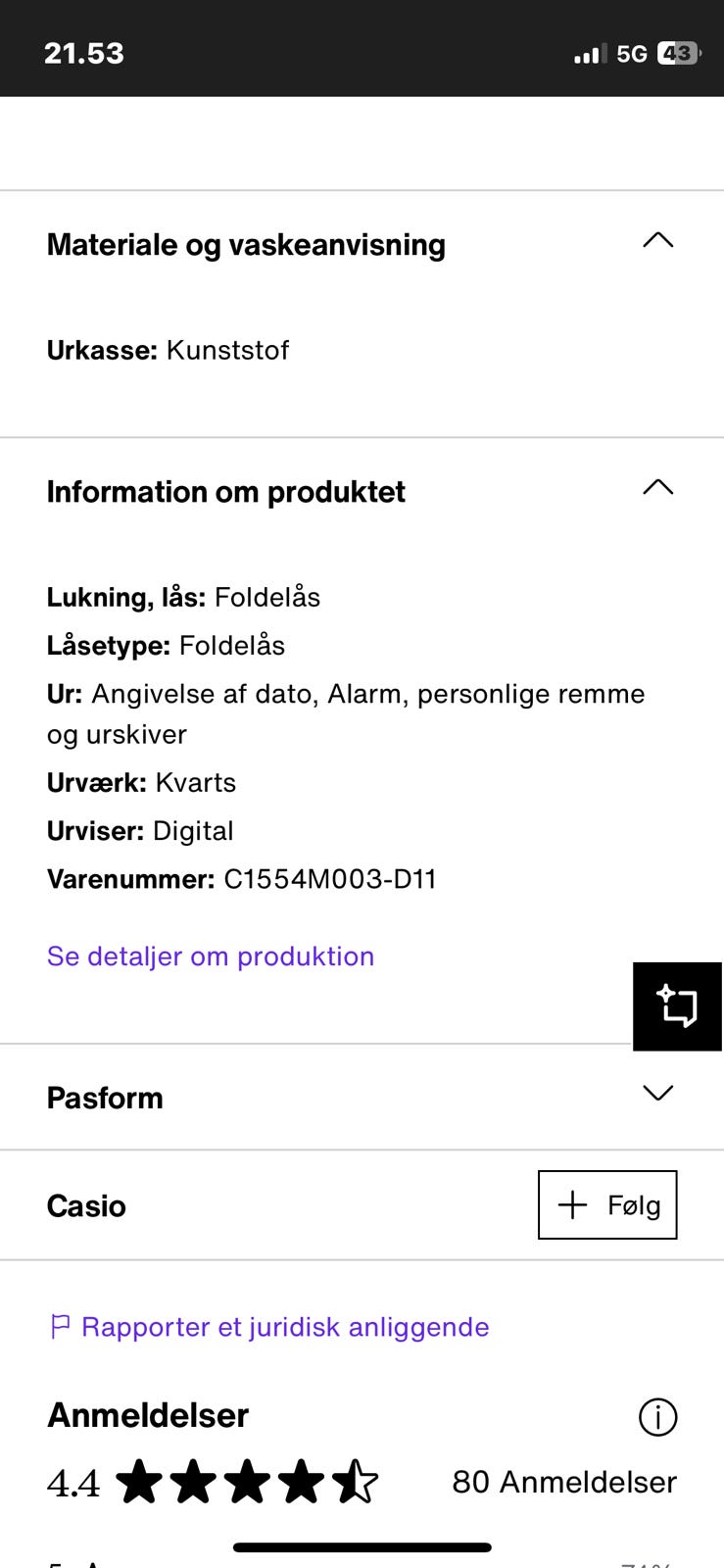Tap the battery icon in status bar

(x=678, y=54)
